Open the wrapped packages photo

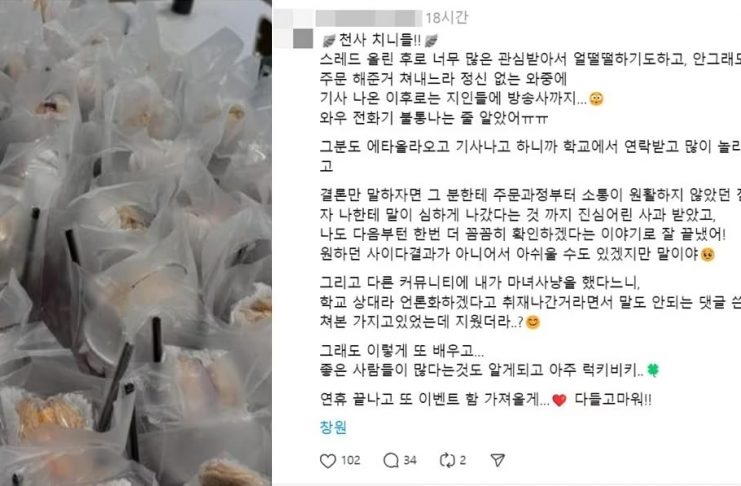(136, 243)
